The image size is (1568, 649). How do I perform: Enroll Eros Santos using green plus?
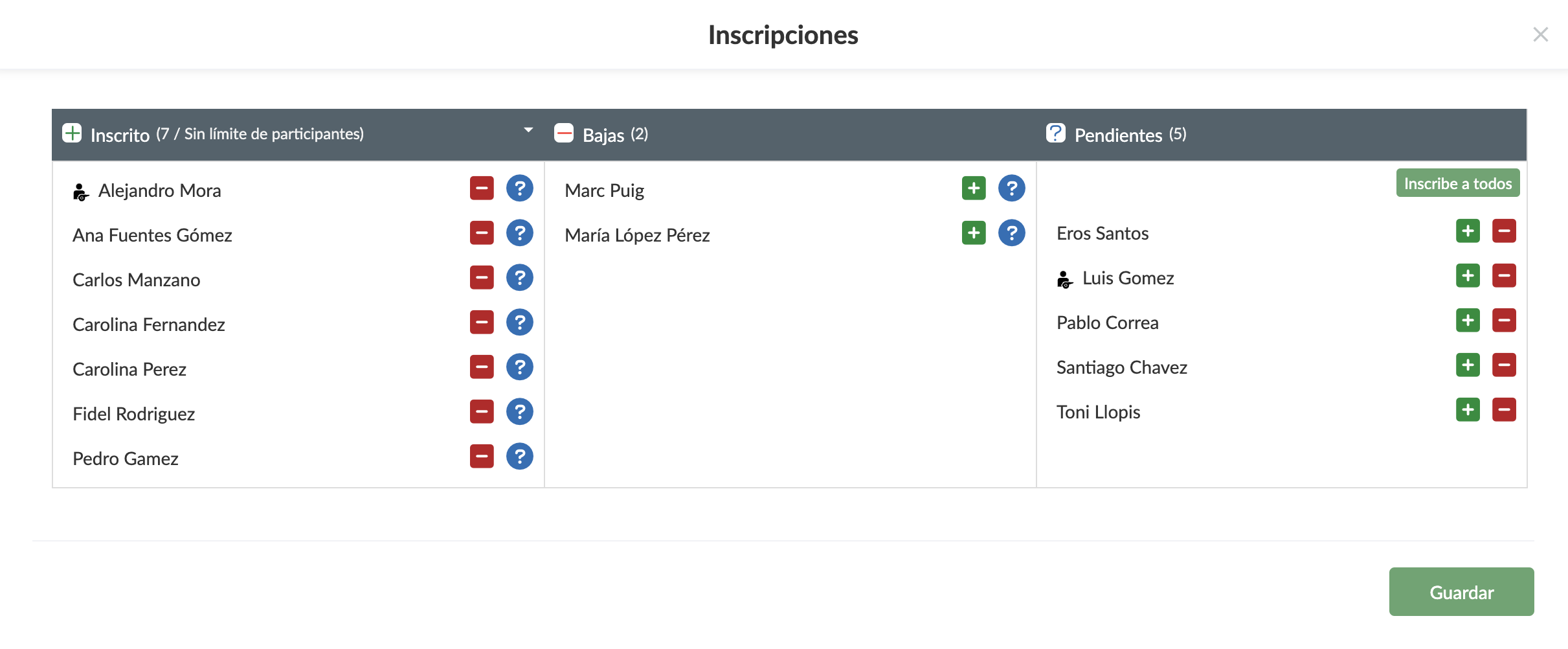tap(1468, 231)
